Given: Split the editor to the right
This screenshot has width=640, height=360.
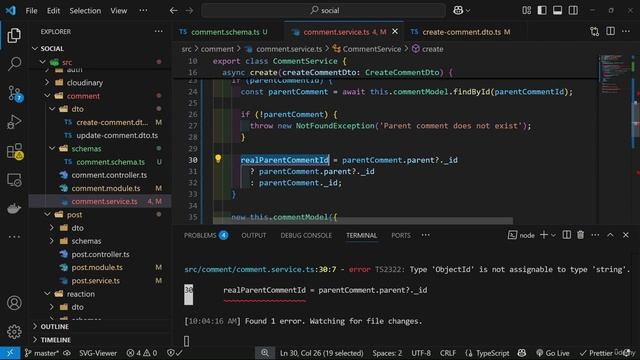Looking at the screenshot, I should [611, 32].
